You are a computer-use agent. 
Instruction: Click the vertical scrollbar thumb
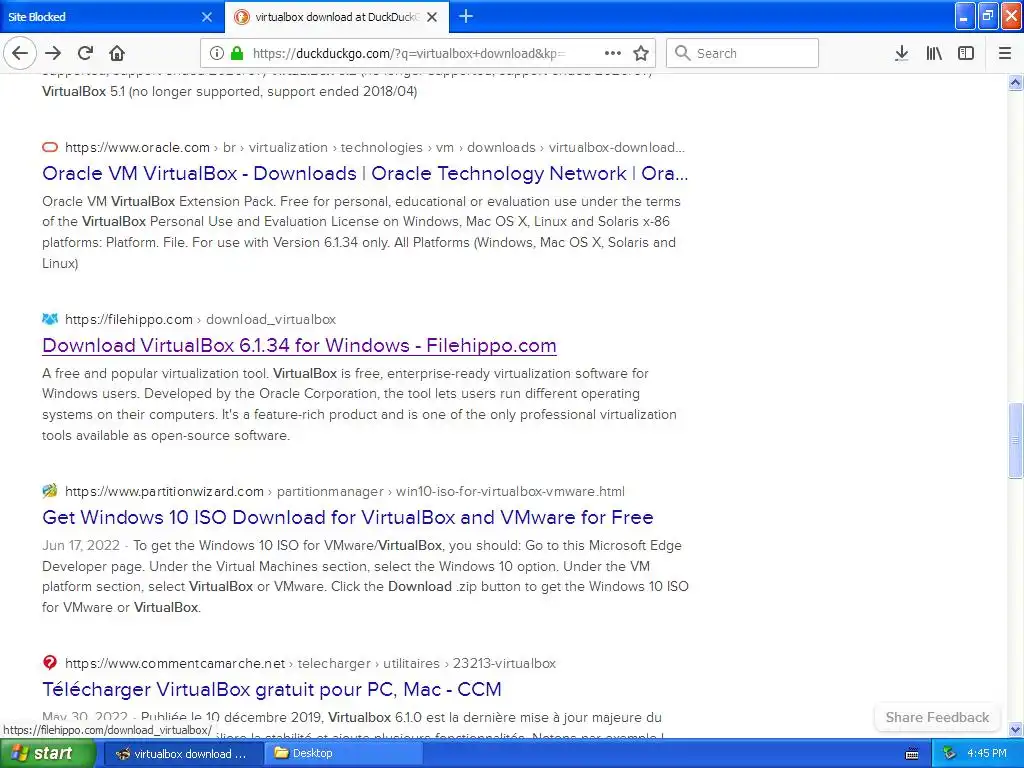tap(1015, 441)
